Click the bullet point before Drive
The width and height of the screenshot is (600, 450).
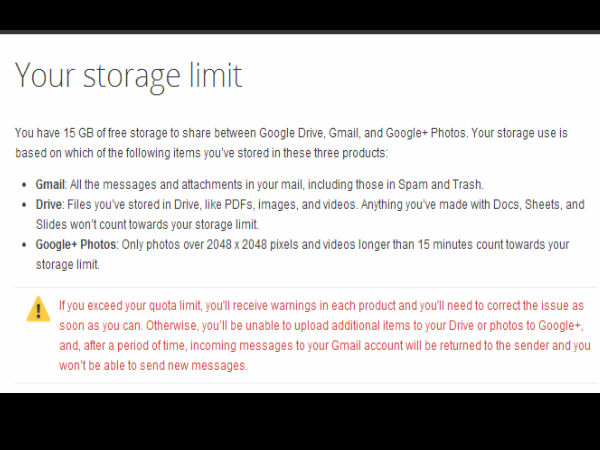[x=23, y=205]
